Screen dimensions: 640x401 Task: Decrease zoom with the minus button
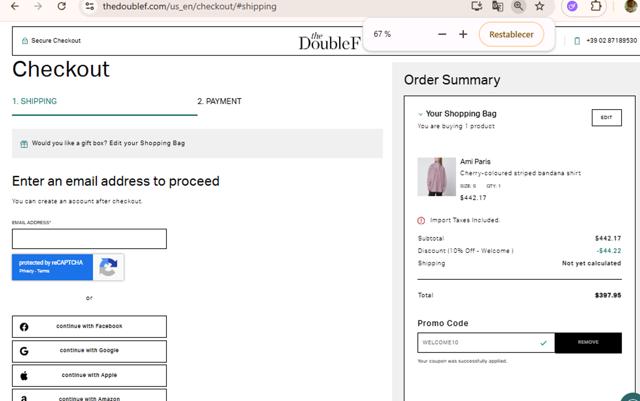pos(442,34)
